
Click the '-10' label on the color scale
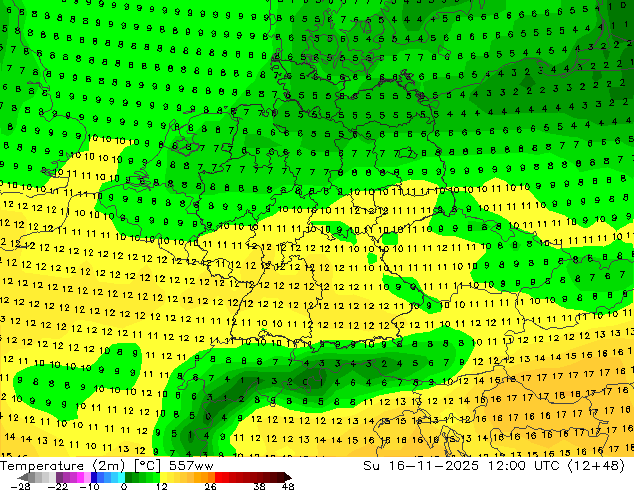click(x=89, y=486)
